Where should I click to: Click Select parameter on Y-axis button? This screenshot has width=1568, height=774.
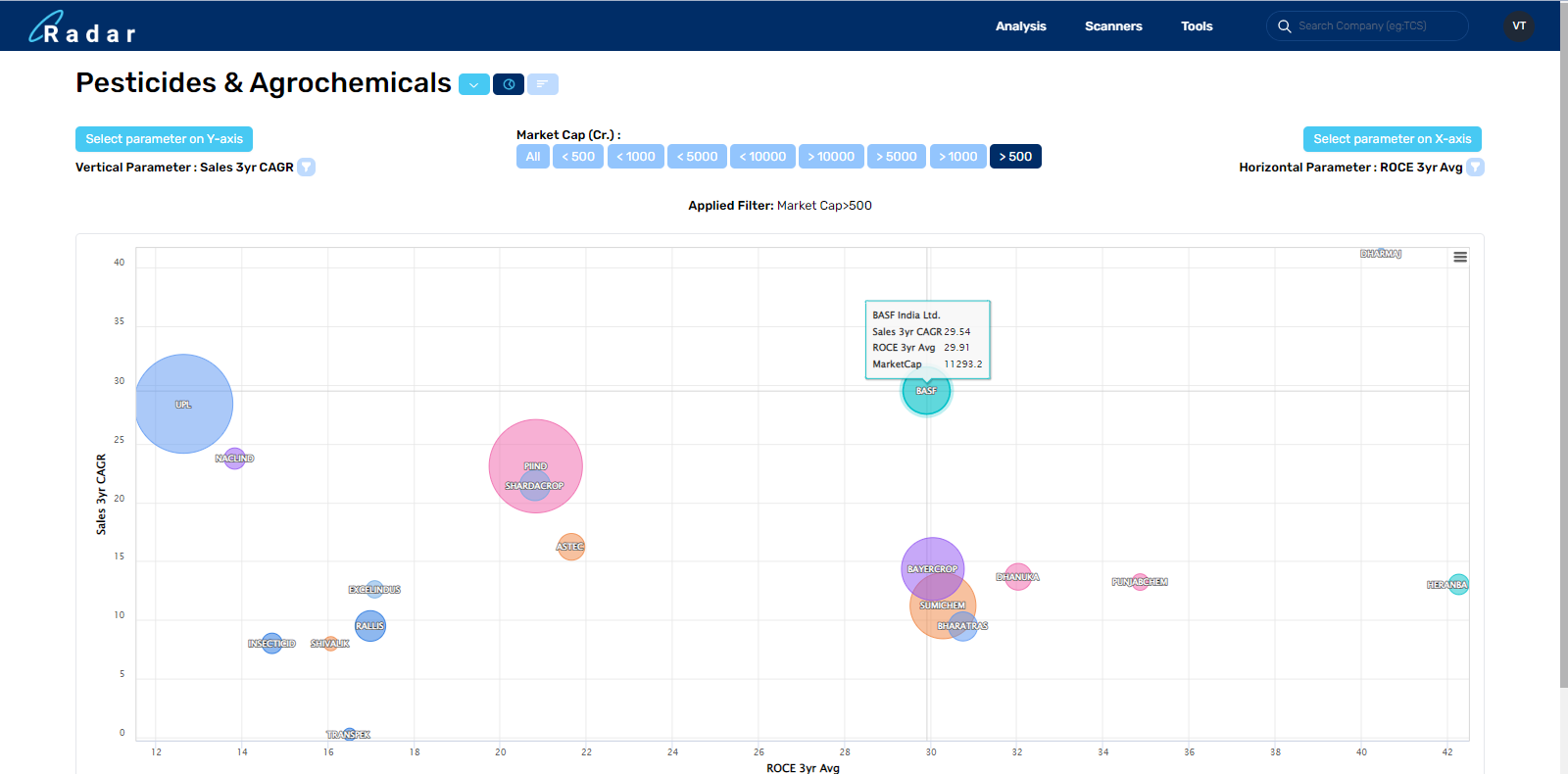[164, 139]
